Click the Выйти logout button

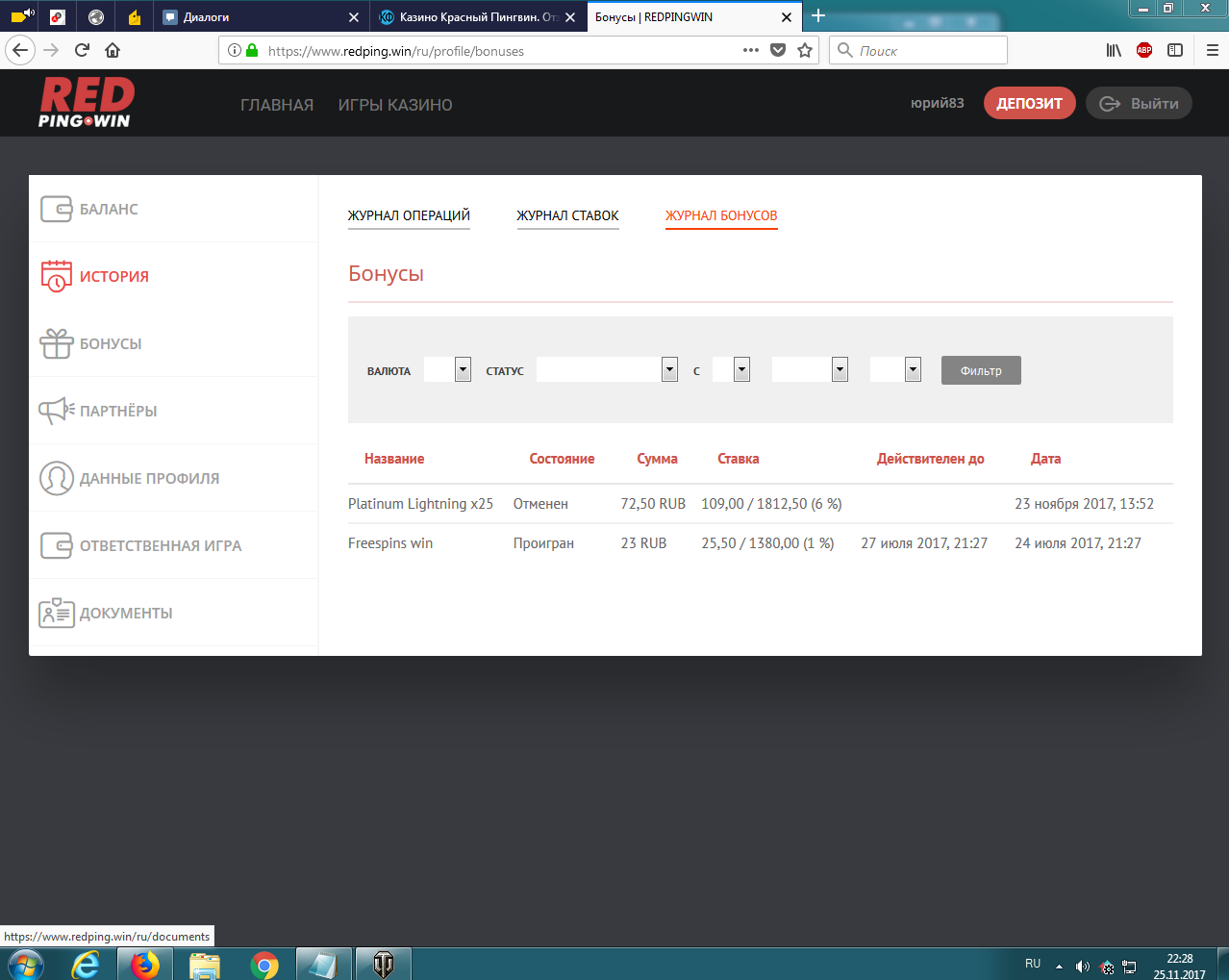[x=1139, y=103]
